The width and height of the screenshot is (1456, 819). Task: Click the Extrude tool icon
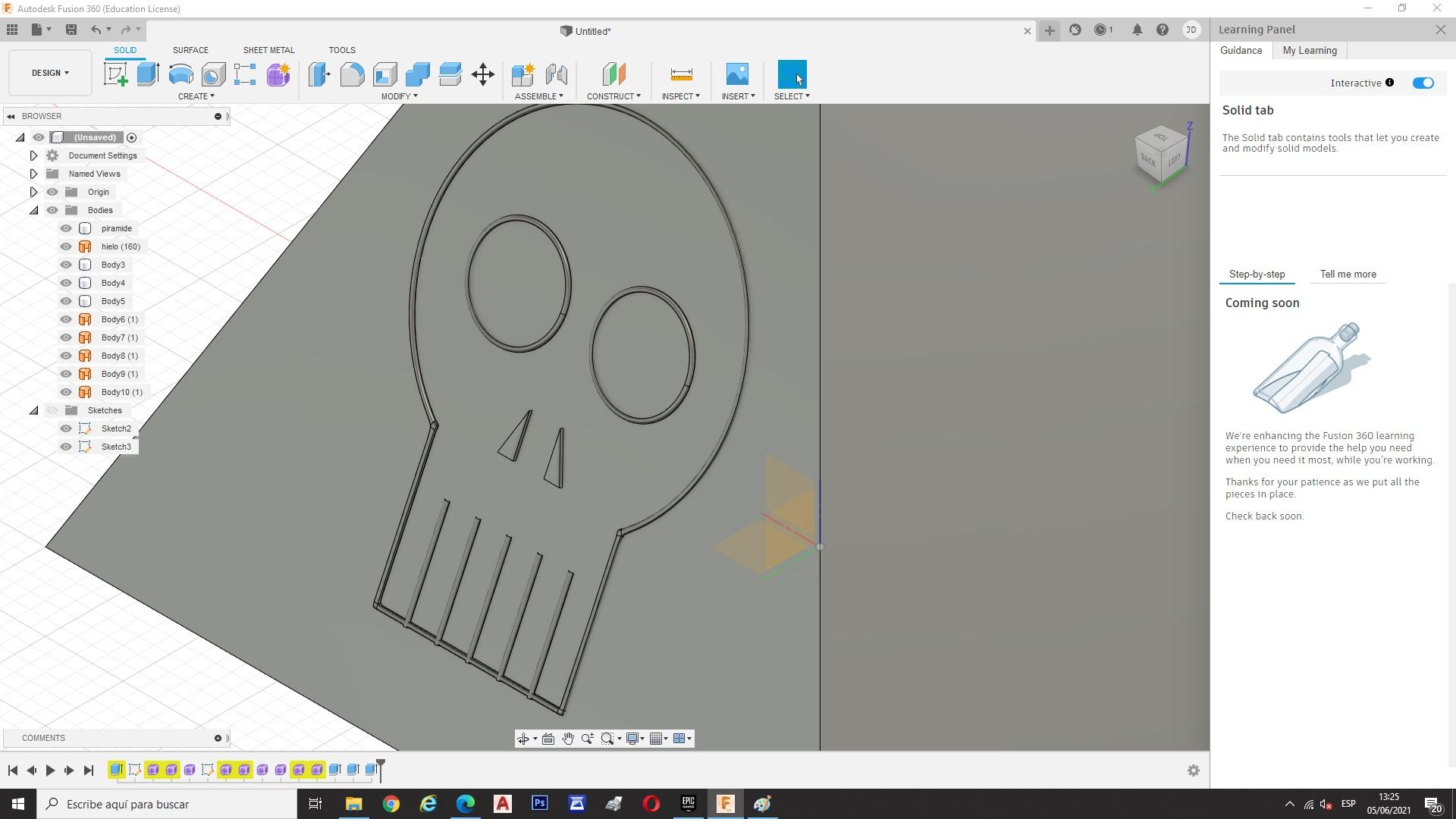click(x=148, y=74)
